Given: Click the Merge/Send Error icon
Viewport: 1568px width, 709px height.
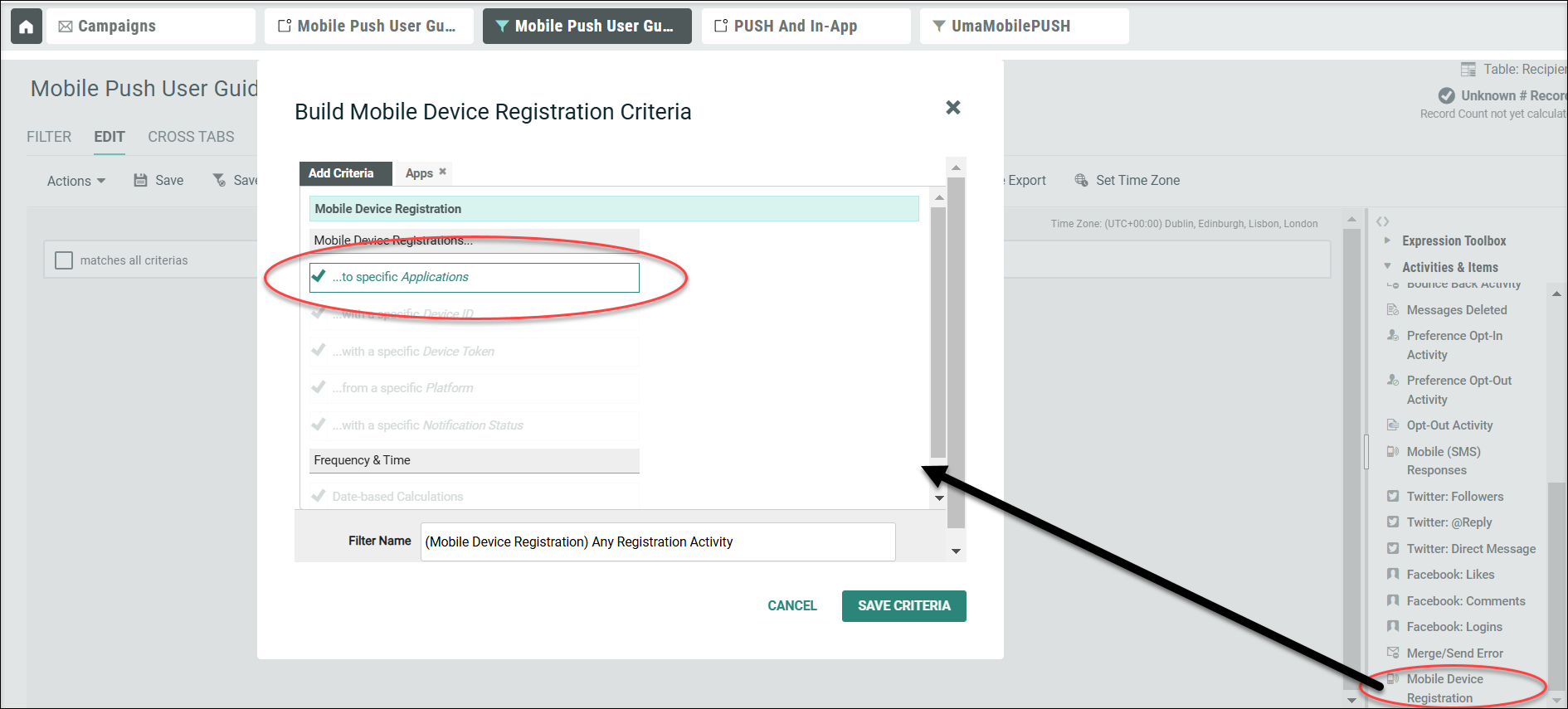Looking at the screenshot, I should click(x=1393, y=653).
